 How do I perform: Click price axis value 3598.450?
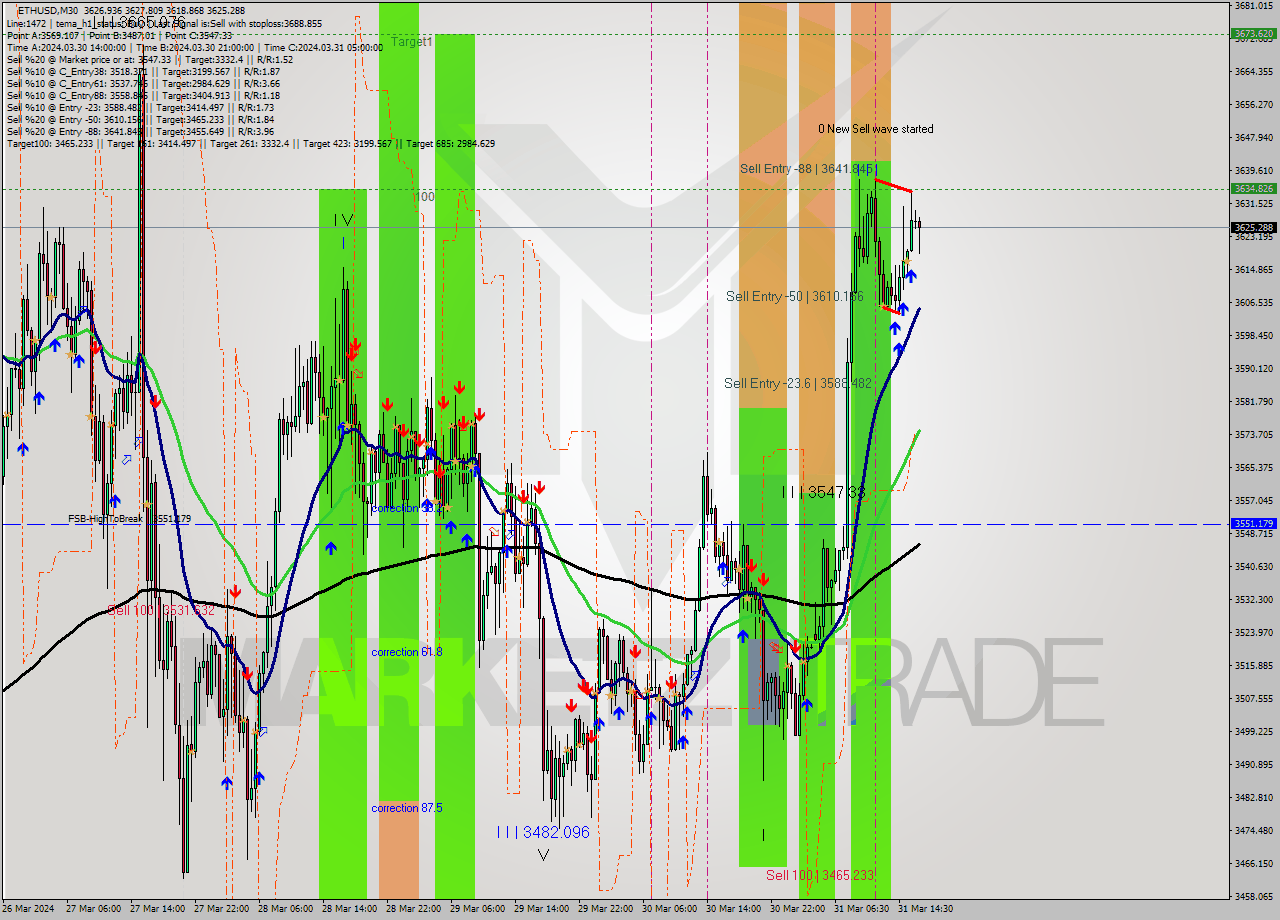pyautogui.click(x=1254, y=335)
